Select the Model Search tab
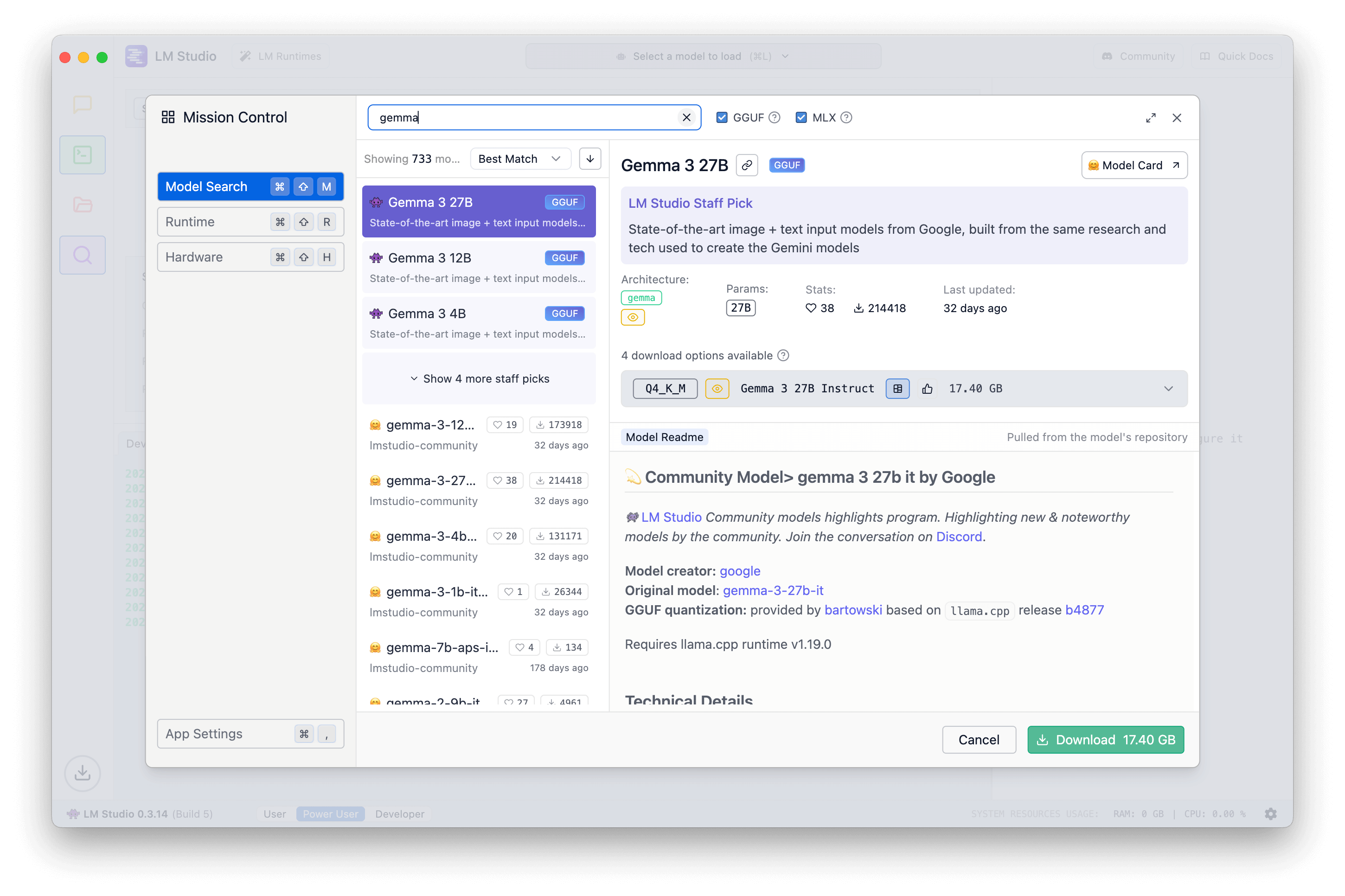1345x896 pixels. coord(250,186)
